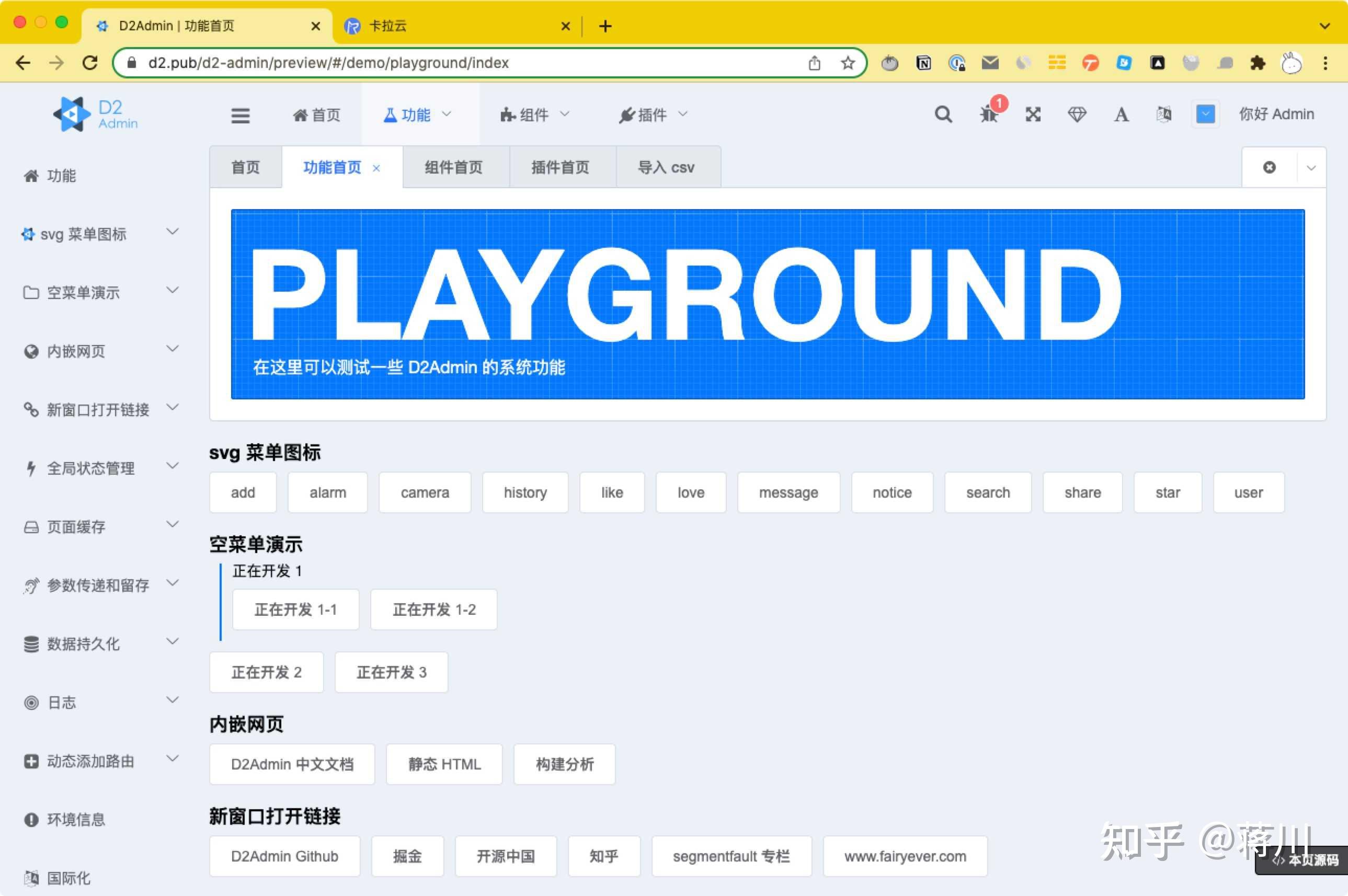Click the blue color theme selector chevron
This screenshot has height=896, width=1348.
1205,114
